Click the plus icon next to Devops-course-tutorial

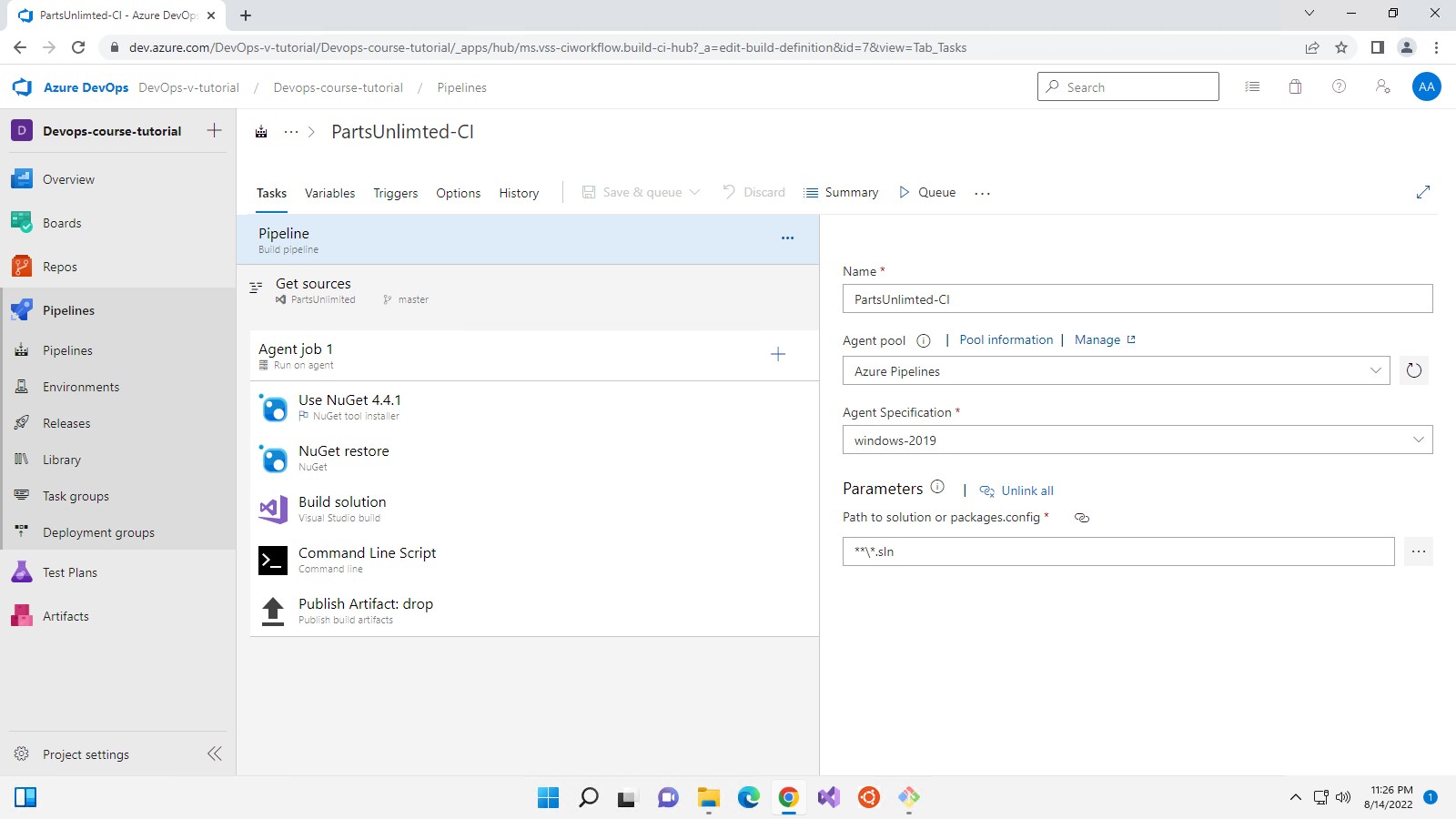215,130
